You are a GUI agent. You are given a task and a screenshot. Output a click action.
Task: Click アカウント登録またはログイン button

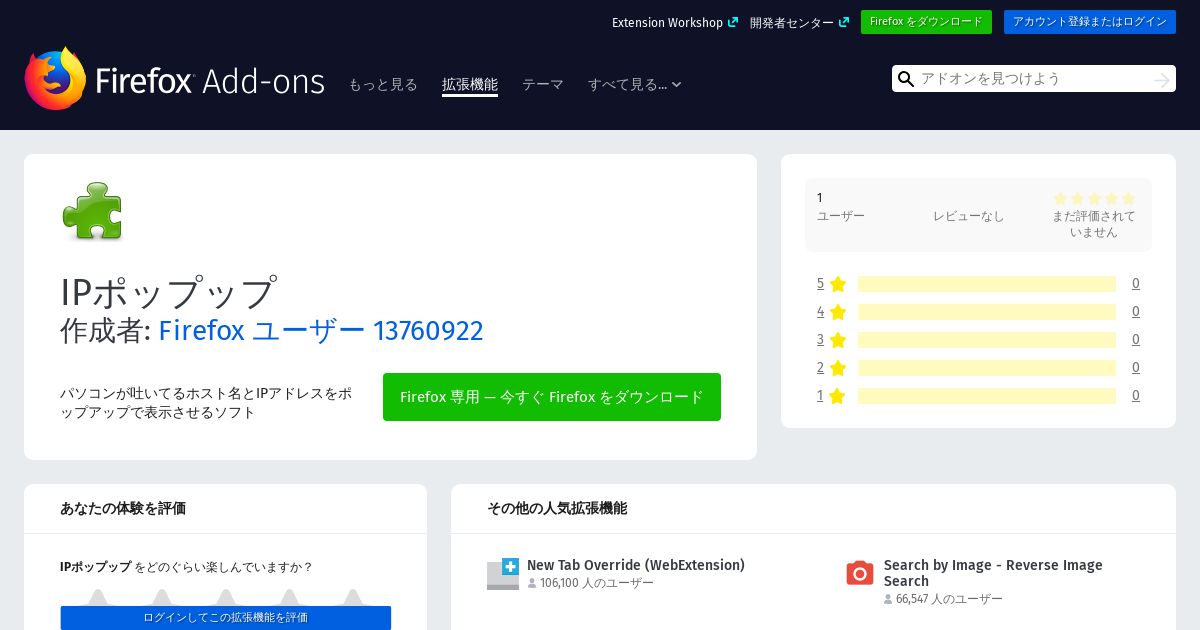click(x=1090, y=22)
